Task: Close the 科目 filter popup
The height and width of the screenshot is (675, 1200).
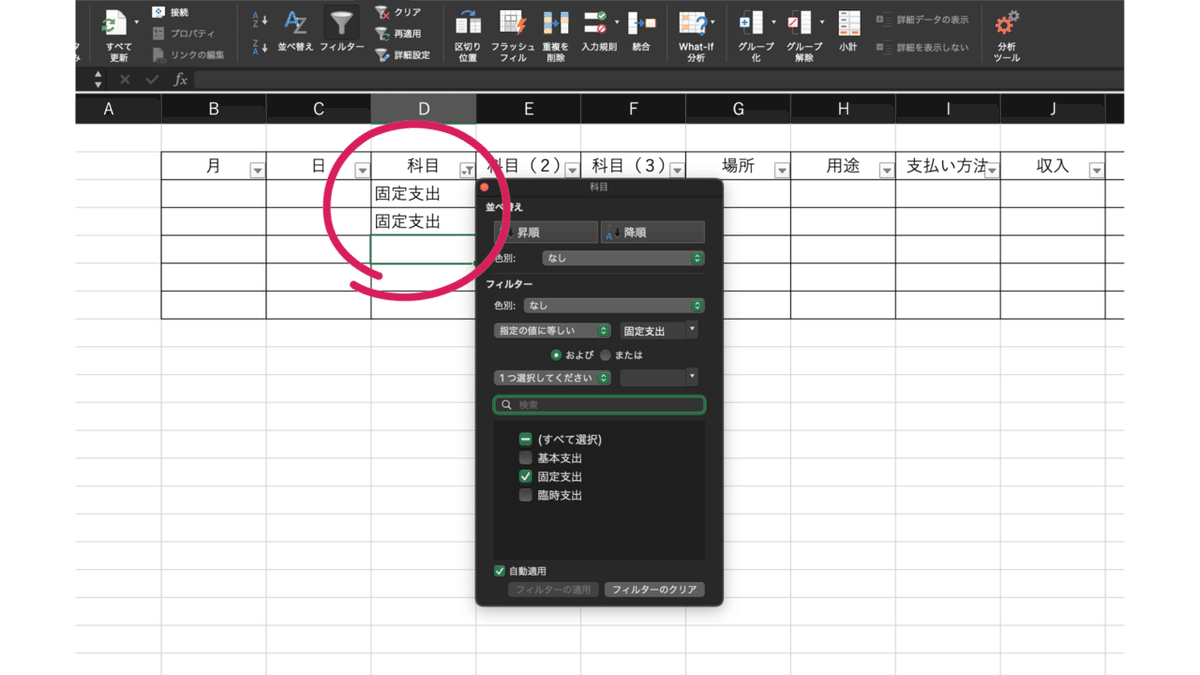Action: (485, 187)
